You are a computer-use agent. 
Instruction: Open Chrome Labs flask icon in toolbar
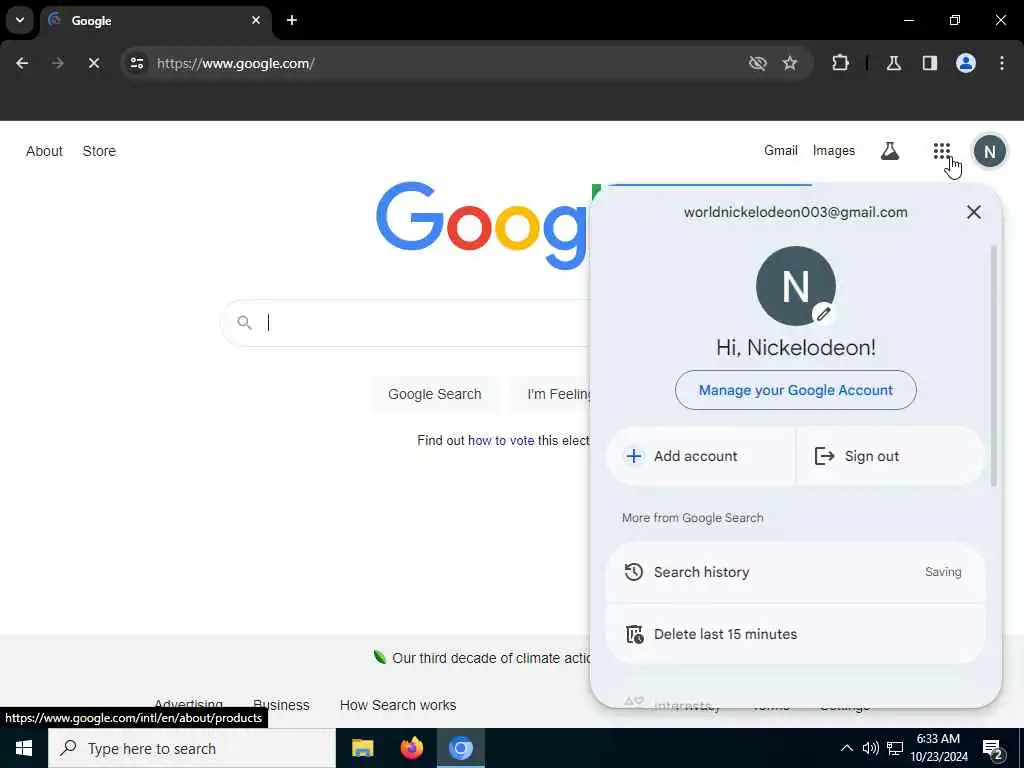[894, 63]
